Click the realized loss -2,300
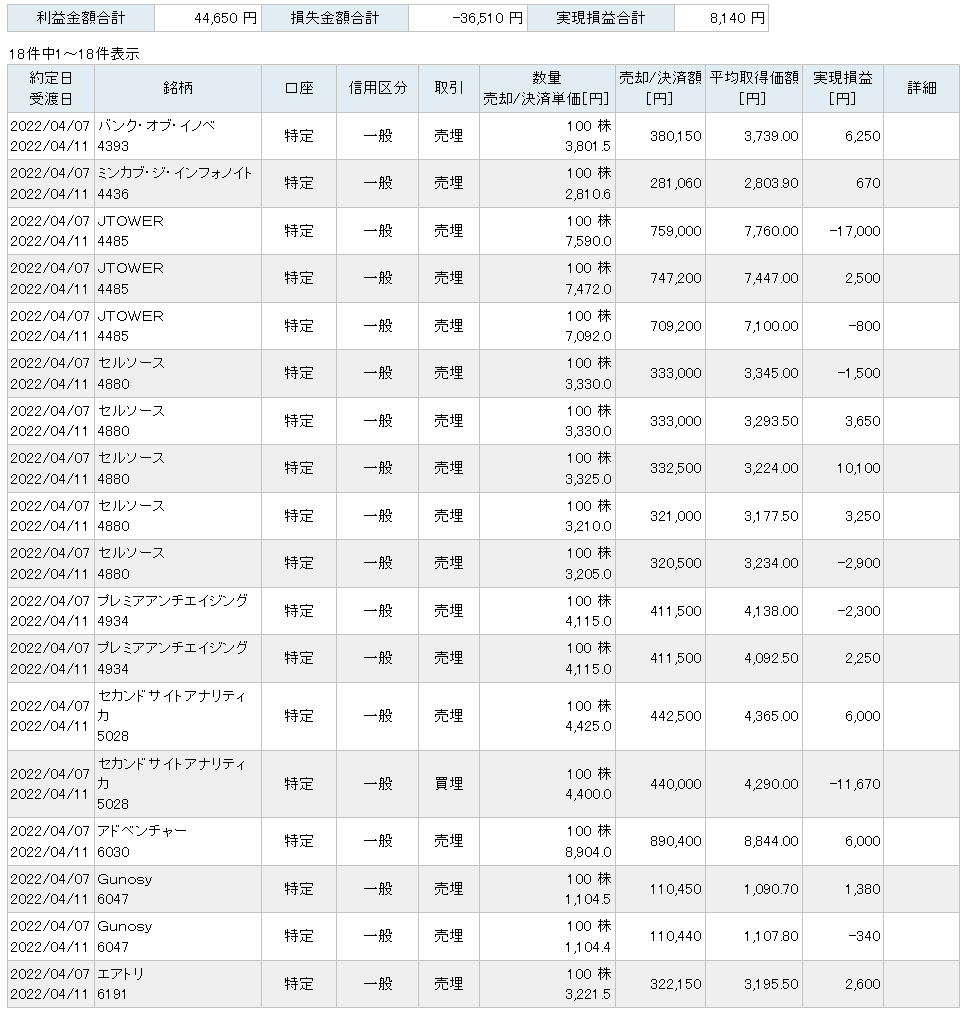This screenshot has height=1015, width=967. point(859,611)
